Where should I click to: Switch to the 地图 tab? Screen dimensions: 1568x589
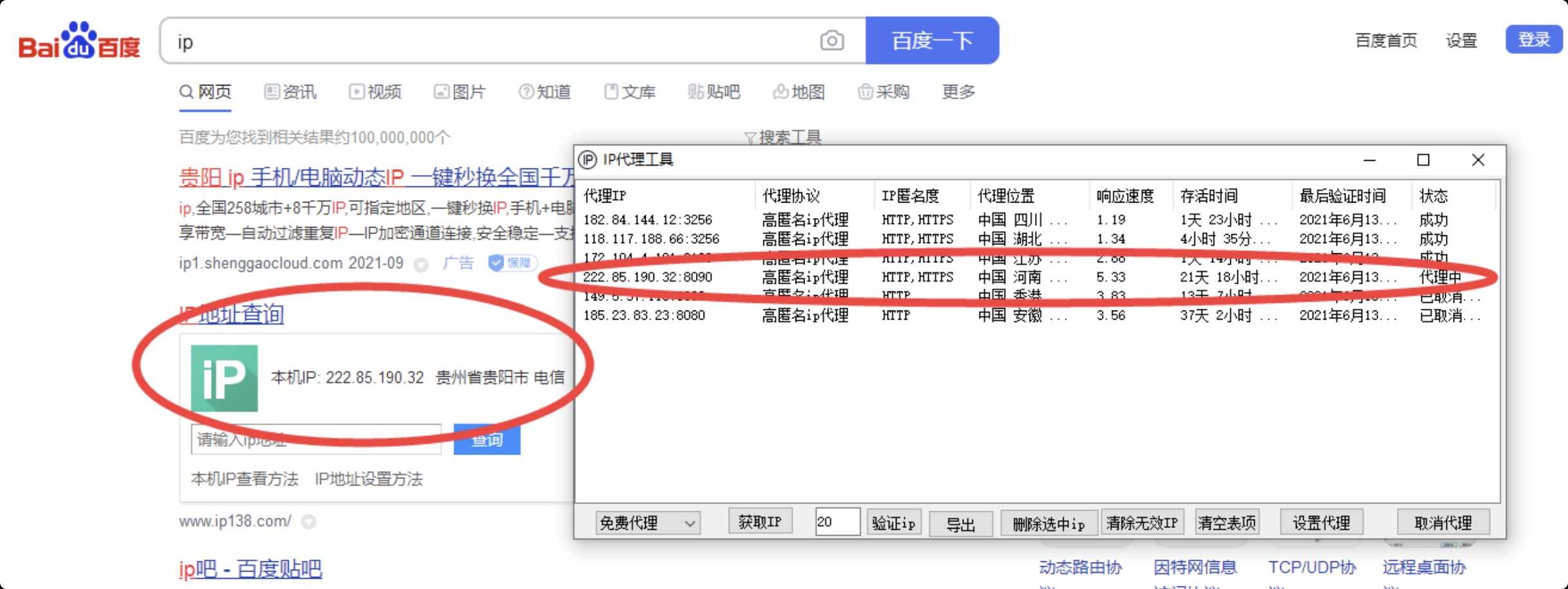pyautogui.click(x=799, y=92)
